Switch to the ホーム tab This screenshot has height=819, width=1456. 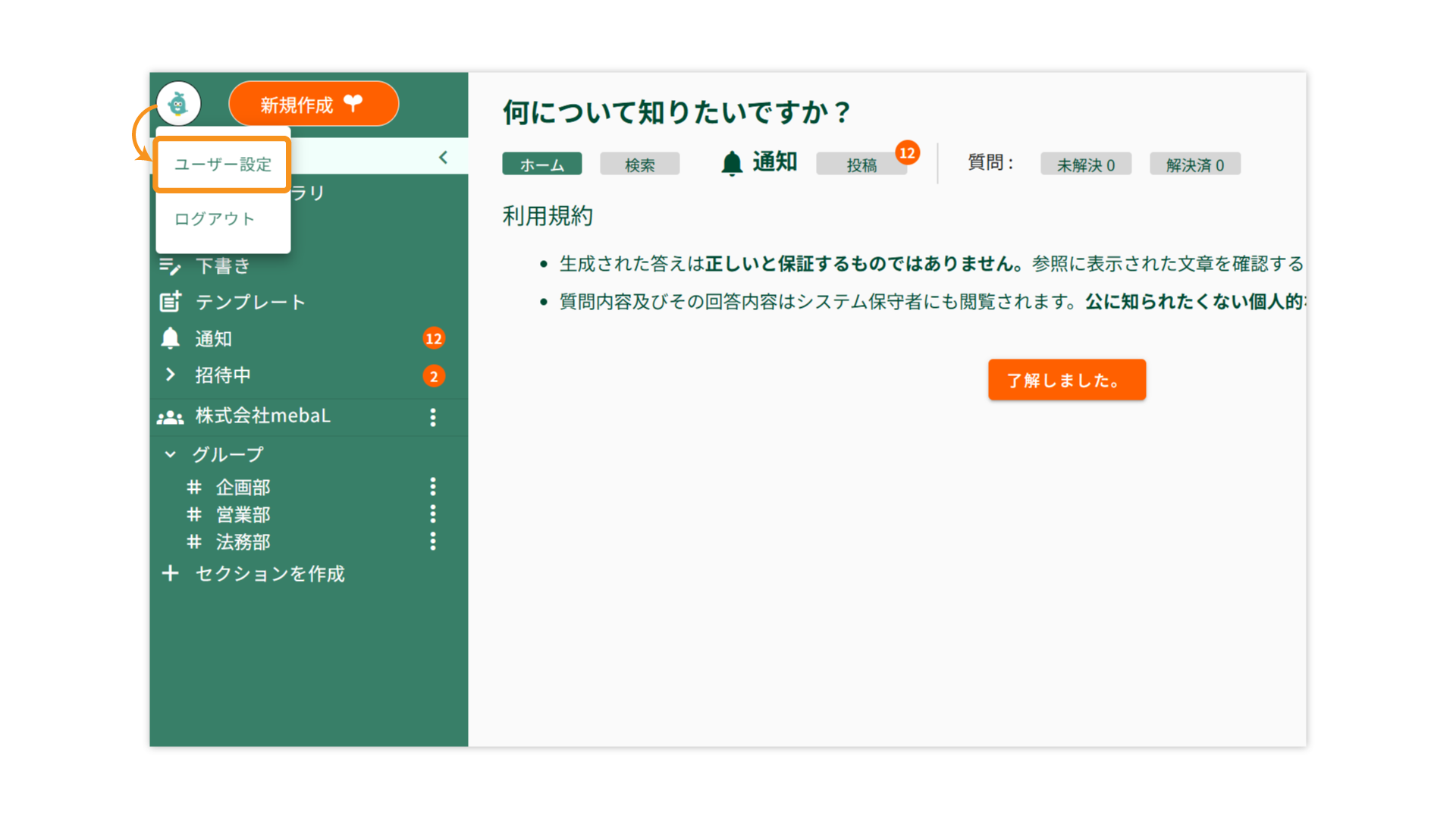click(541, 165)
